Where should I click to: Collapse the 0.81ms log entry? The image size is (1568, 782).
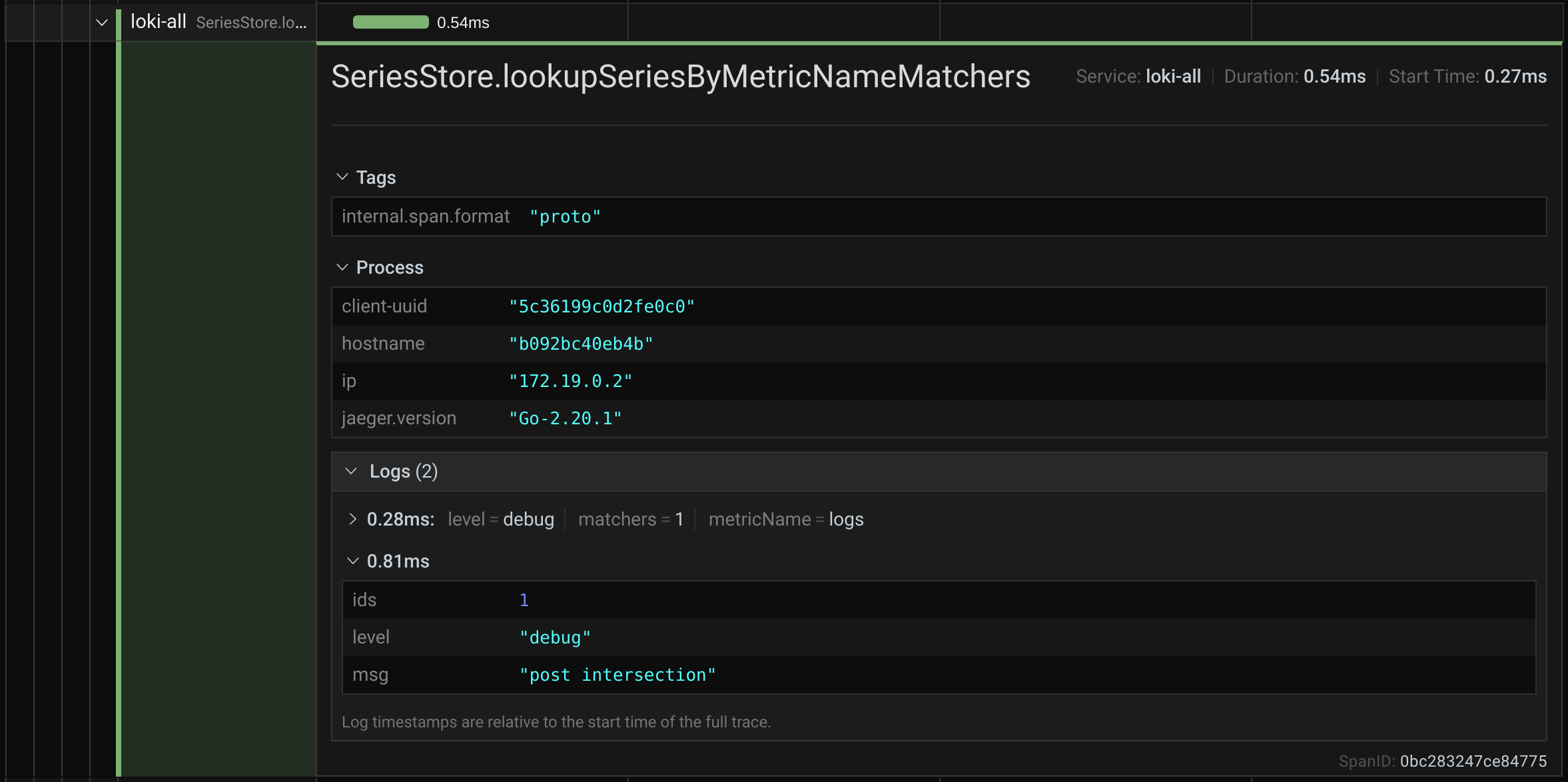click(353, 561)
